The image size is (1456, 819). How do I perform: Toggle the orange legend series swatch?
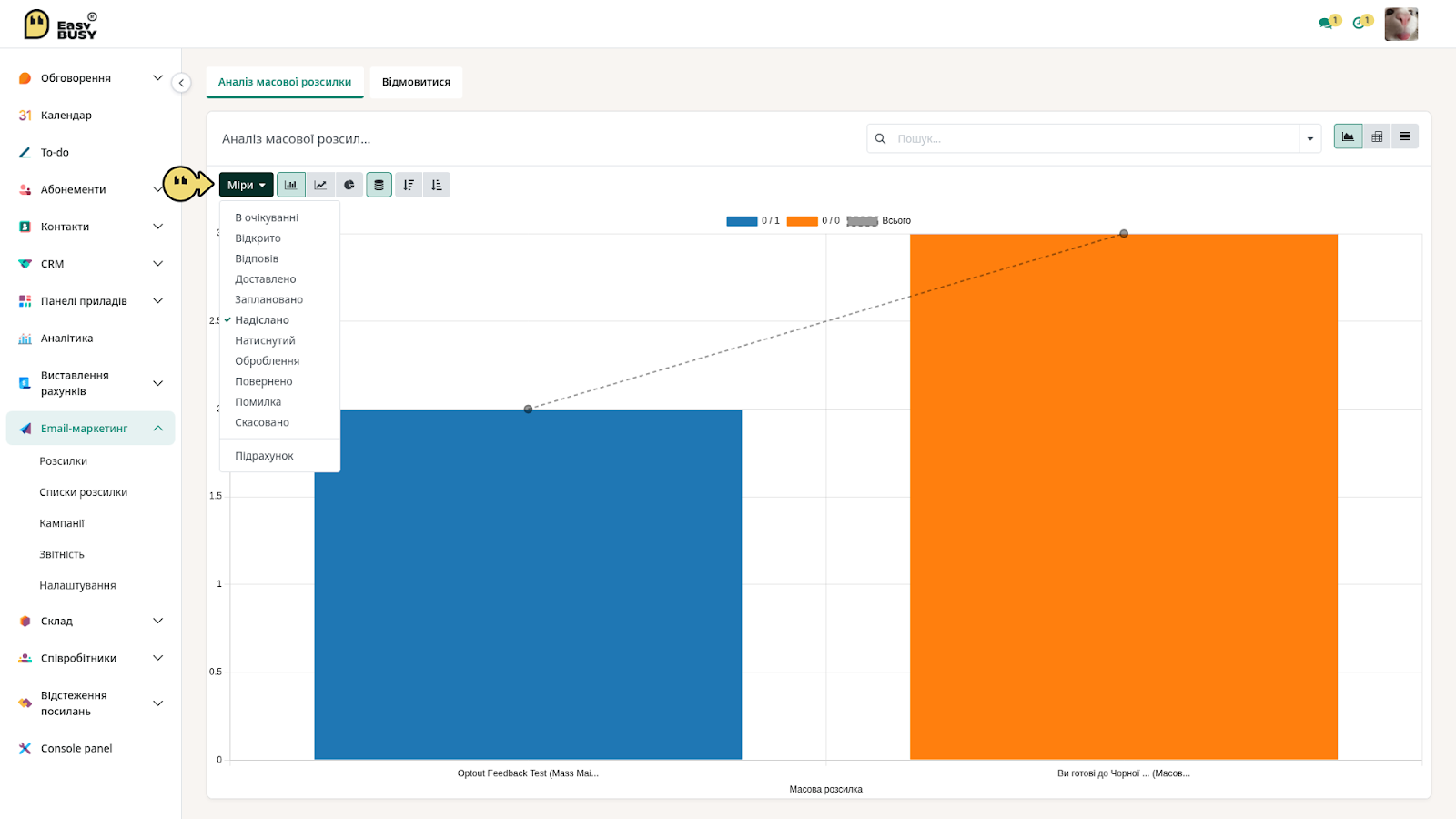click(x=802, y=221)
